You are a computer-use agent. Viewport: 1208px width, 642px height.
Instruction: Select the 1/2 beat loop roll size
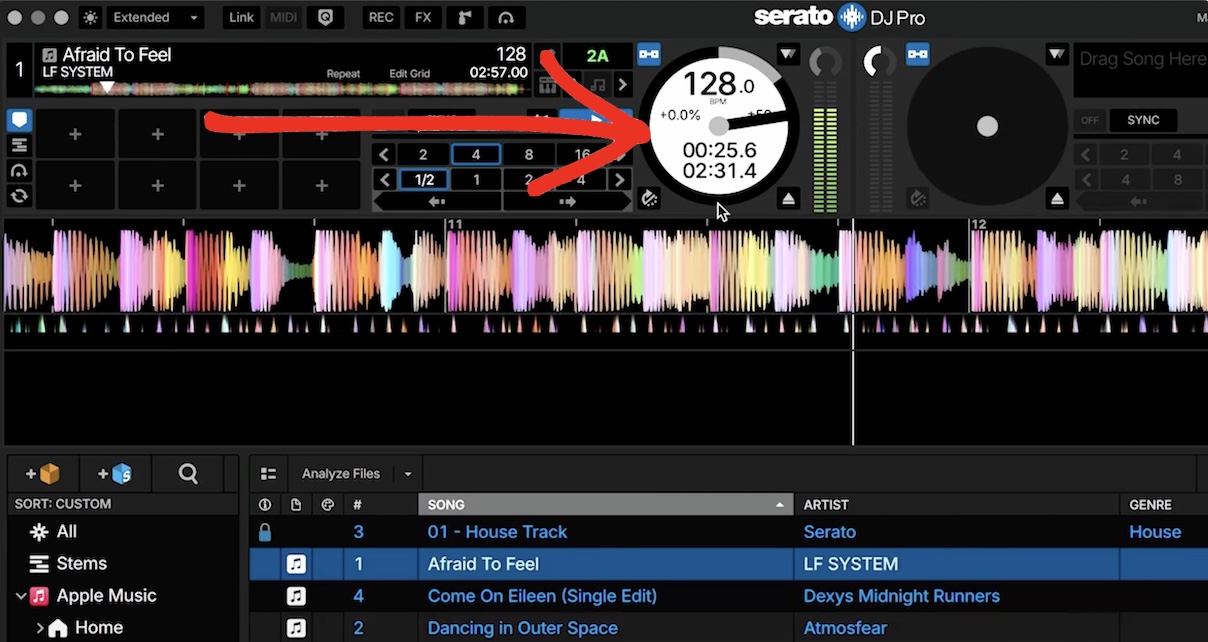click(424, 180)
